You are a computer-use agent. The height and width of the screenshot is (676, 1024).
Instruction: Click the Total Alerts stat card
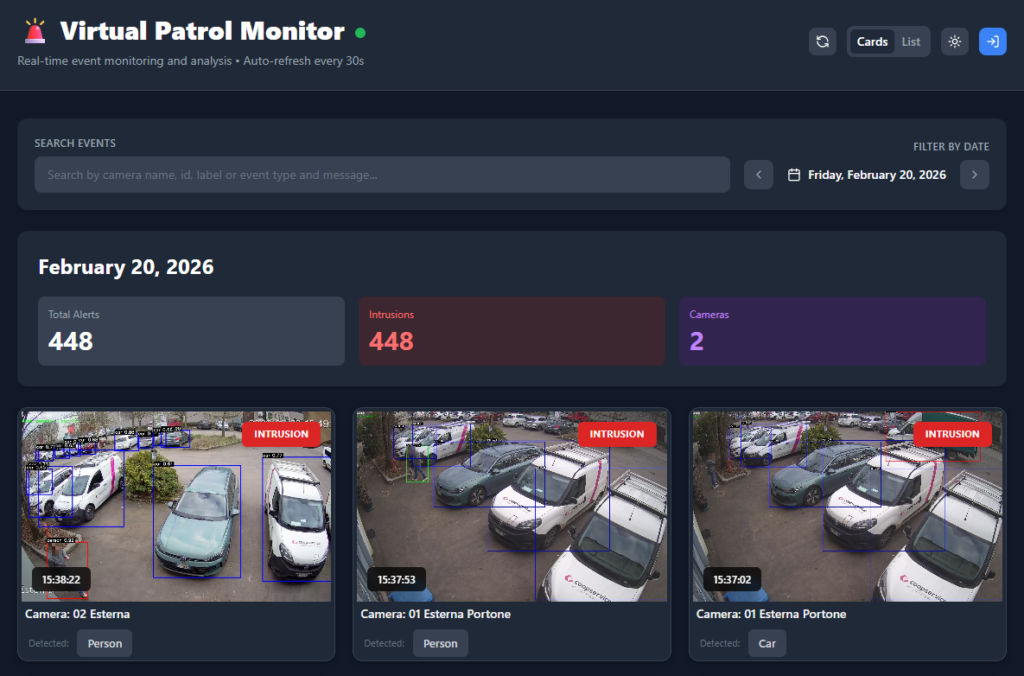click(x=191, y=329)
